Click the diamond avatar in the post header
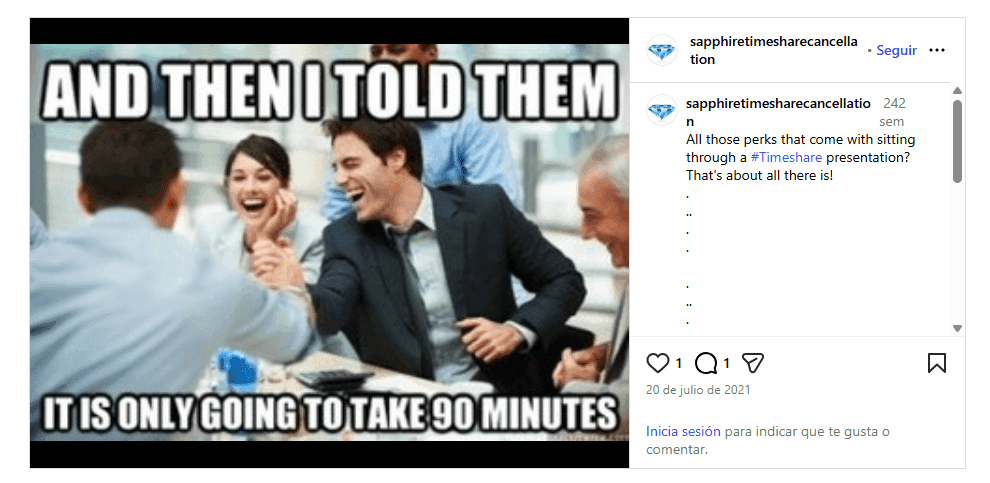The height and width of the screenshot is (483, 990). click(662, 51)
